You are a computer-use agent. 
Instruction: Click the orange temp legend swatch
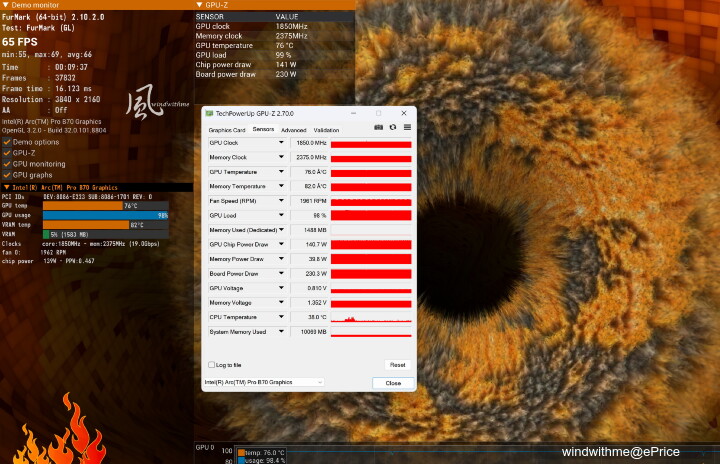click(242, 453)
